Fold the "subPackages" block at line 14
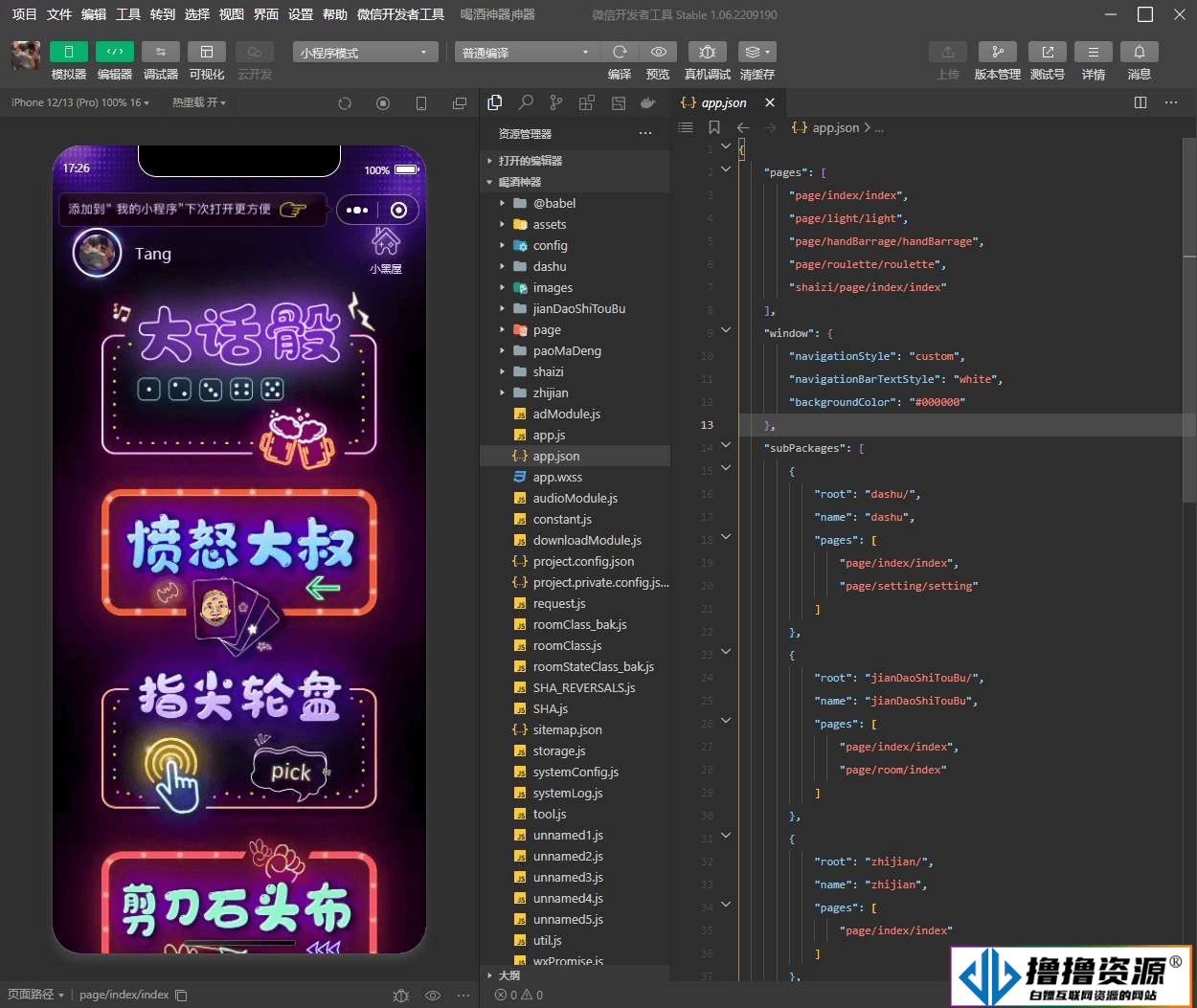1197x1008 pixels. click(726, 445)
